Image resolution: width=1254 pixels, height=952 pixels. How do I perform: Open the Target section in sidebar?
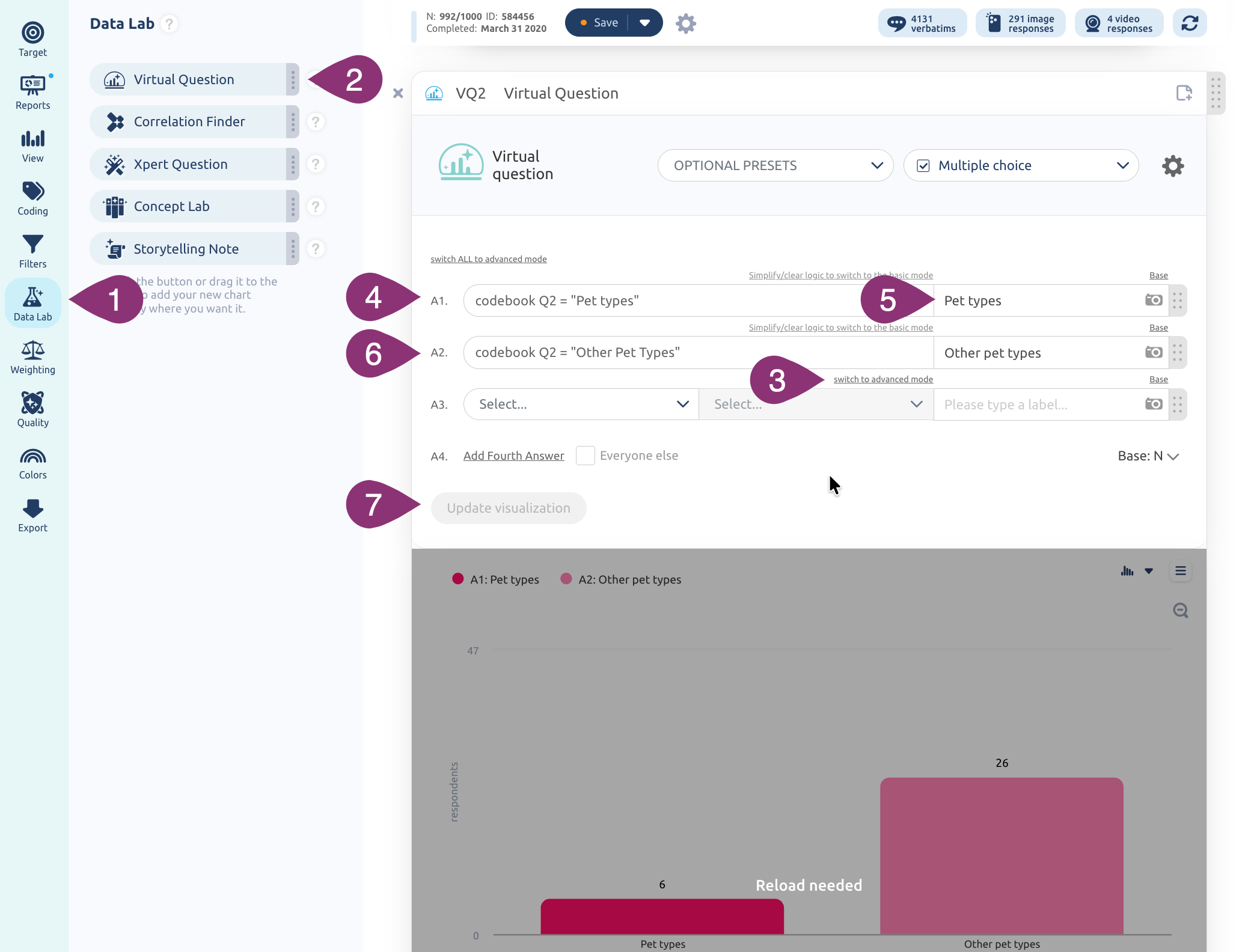coord(32,40)
